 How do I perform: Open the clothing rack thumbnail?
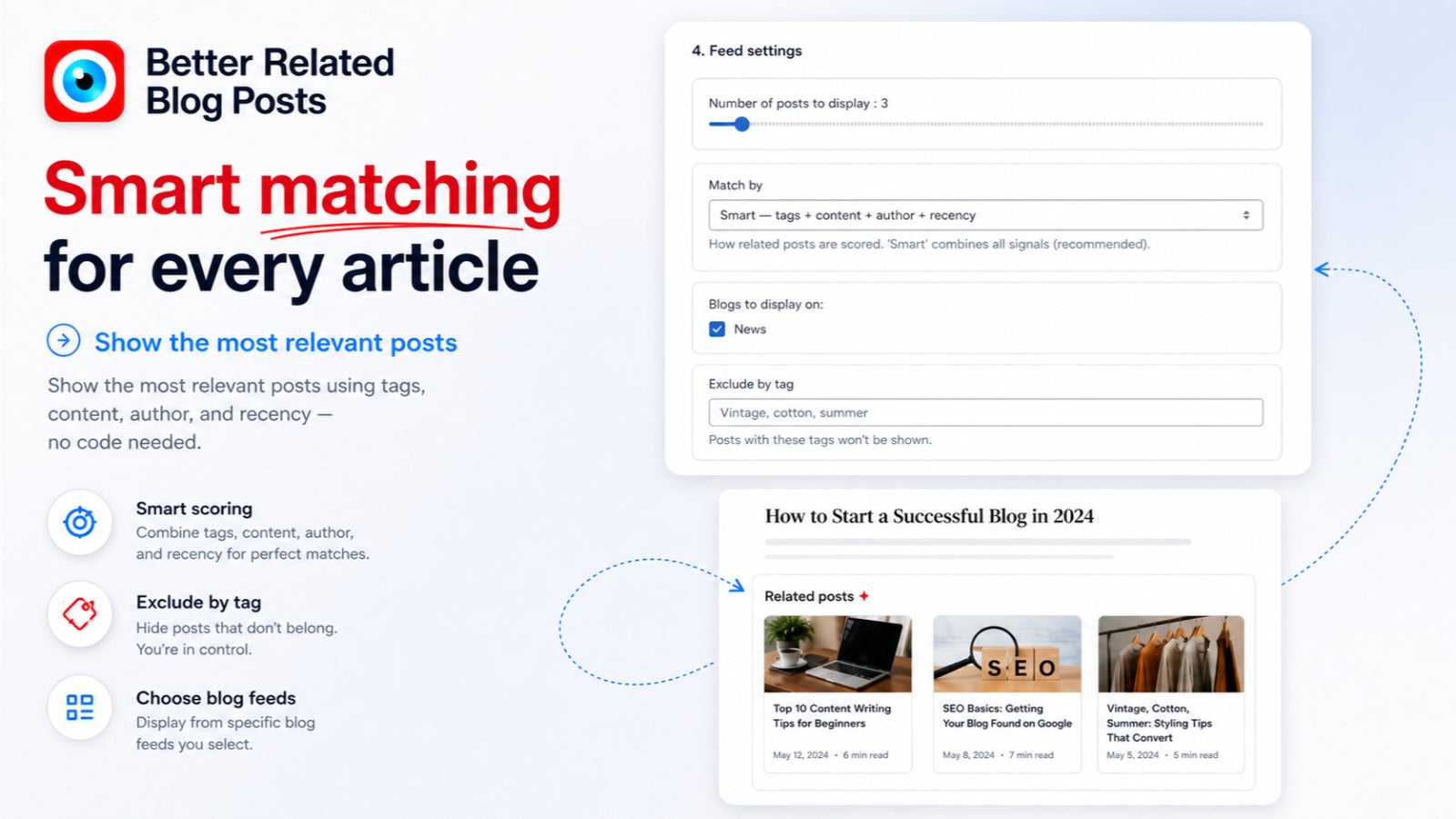coord(1171,653)
